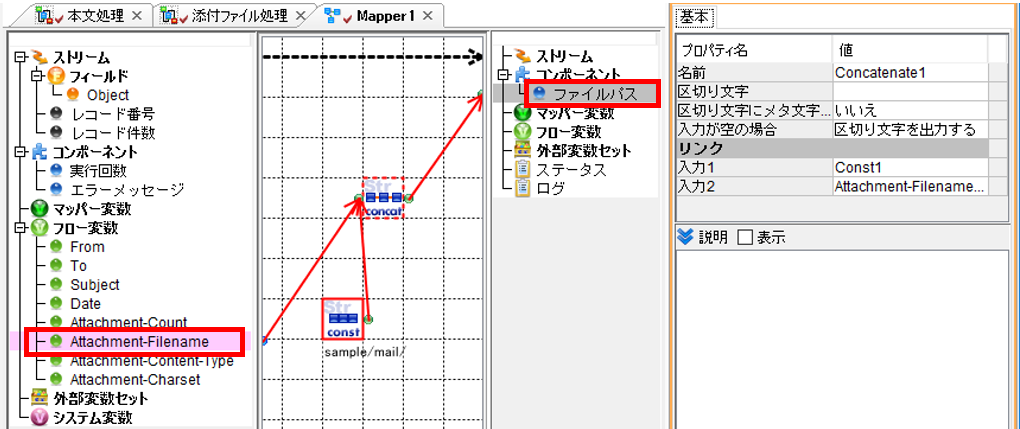Screen dimensions: 1020x429
Task: Click the right マッパー変数 icon
Action: 522,113
